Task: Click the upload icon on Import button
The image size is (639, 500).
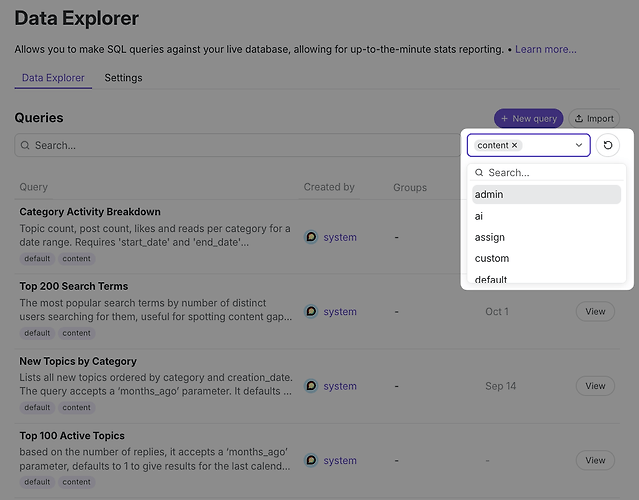Action: (579, 119)
